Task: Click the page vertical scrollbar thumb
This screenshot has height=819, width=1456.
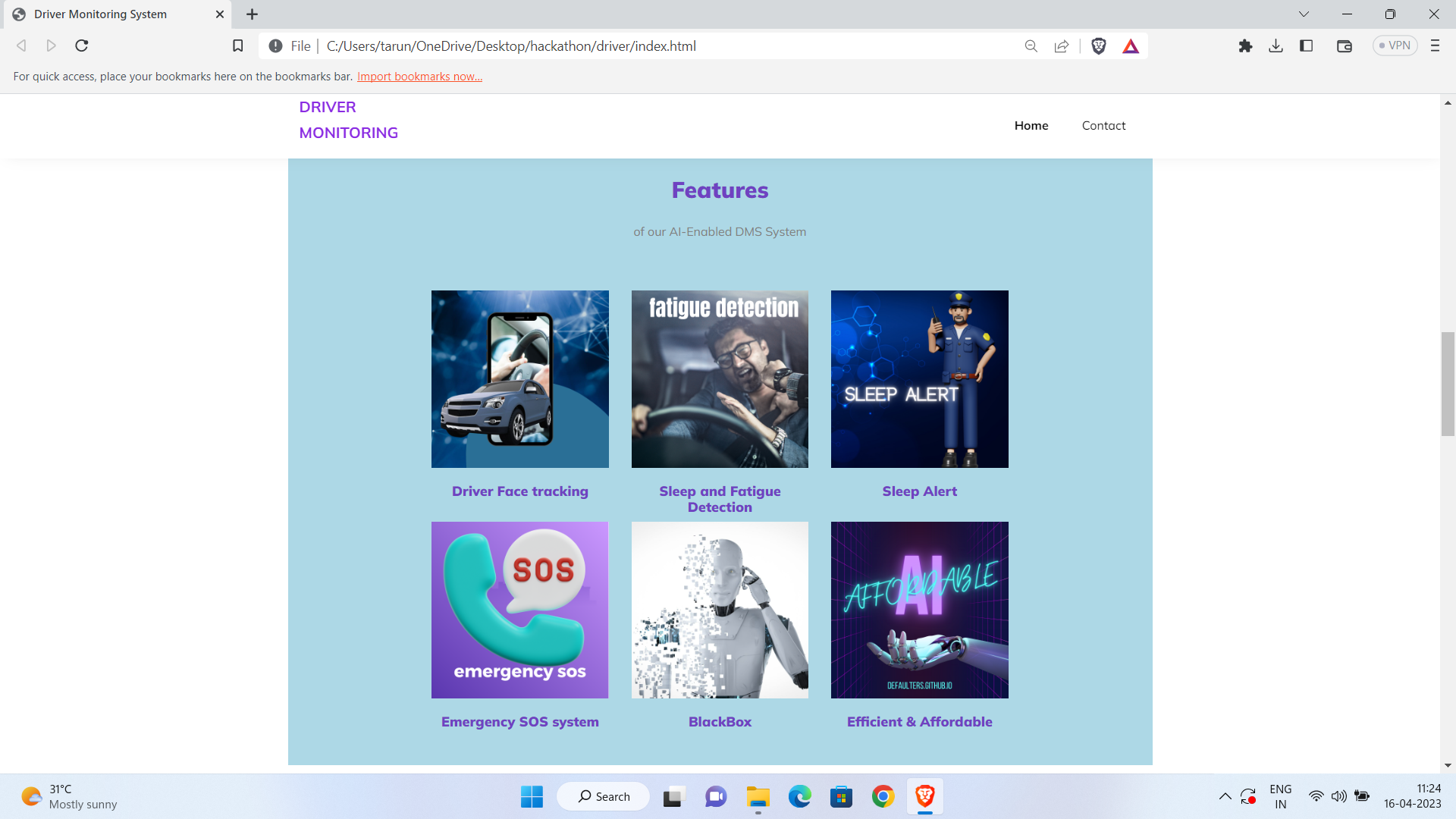Action: point(1448,384)
